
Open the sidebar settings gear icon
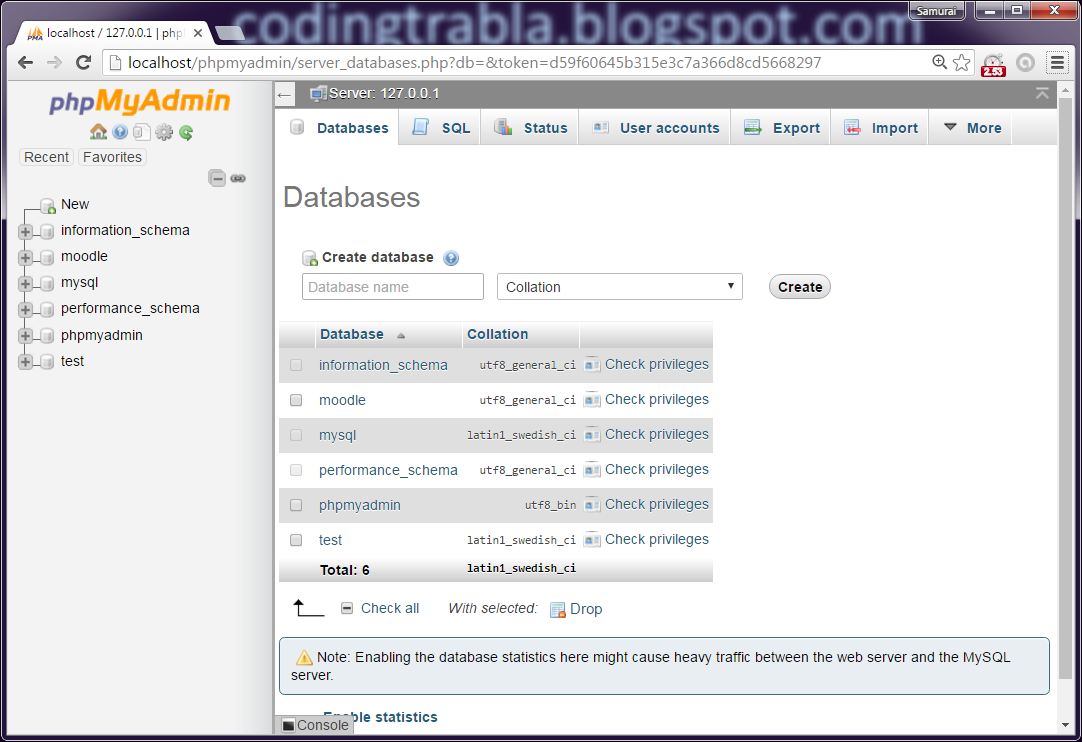click(164, 132)
